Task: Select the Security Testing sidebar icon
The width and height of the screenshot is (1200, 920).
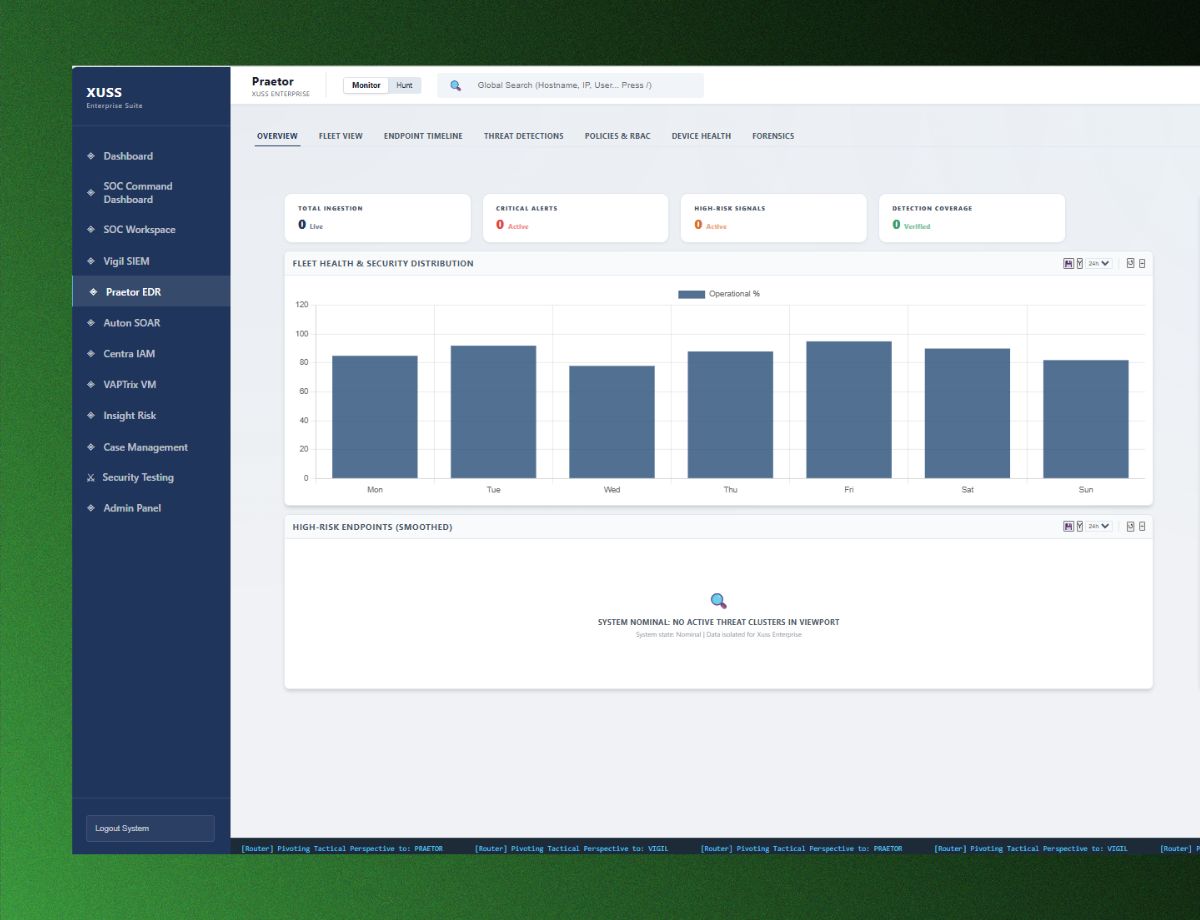Action: click(91, 477)
